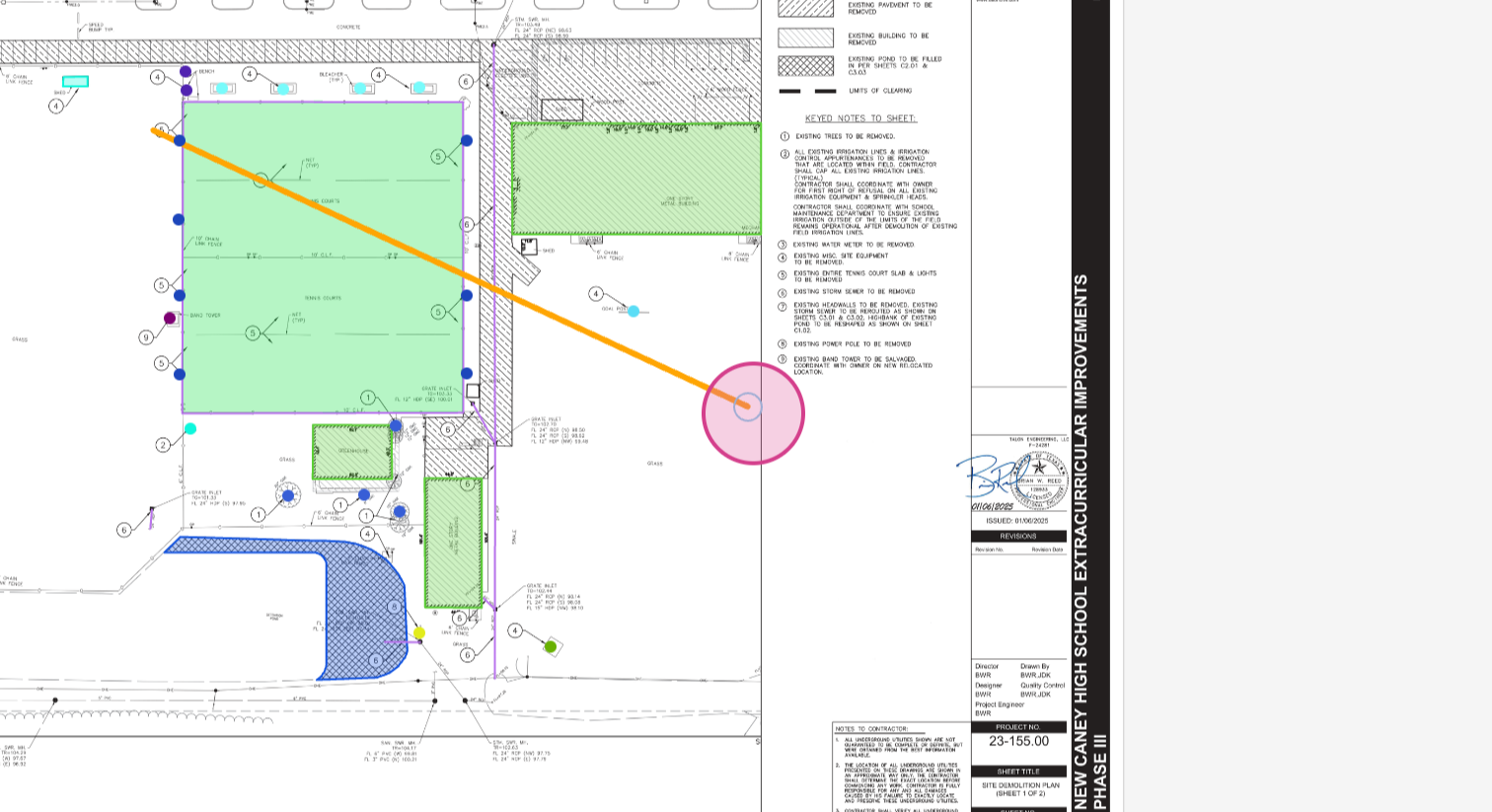The height and width of the screenshot is (812, 1492).
Task: Click the 'SITE DEMOLITION PLAN' sheet title
Action: [x=1020, y=785]
